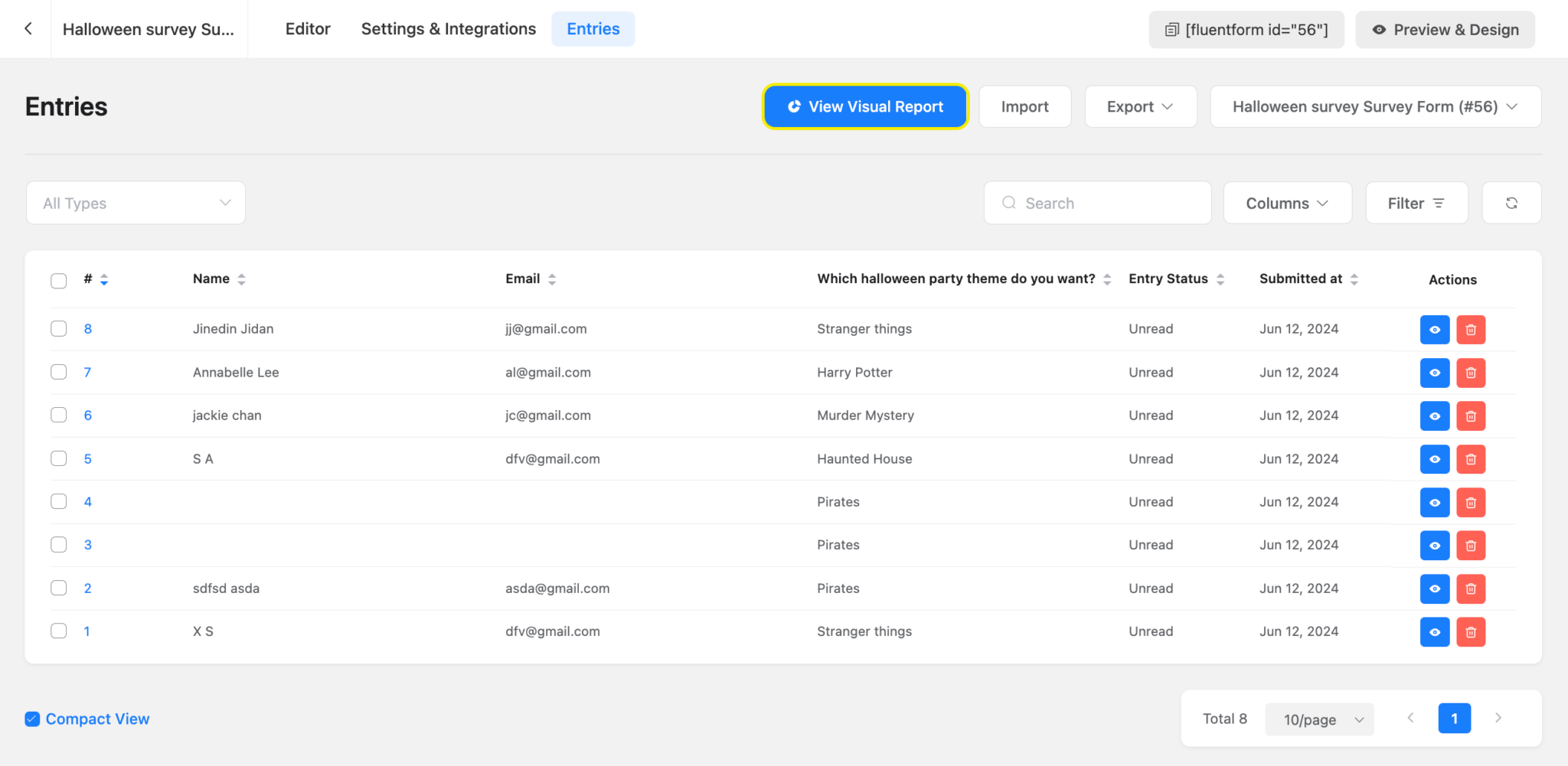Viewport: 1568px width, 766px height.
Task: View details of entry 8 with eye icon
Action: coord(1434,329)
